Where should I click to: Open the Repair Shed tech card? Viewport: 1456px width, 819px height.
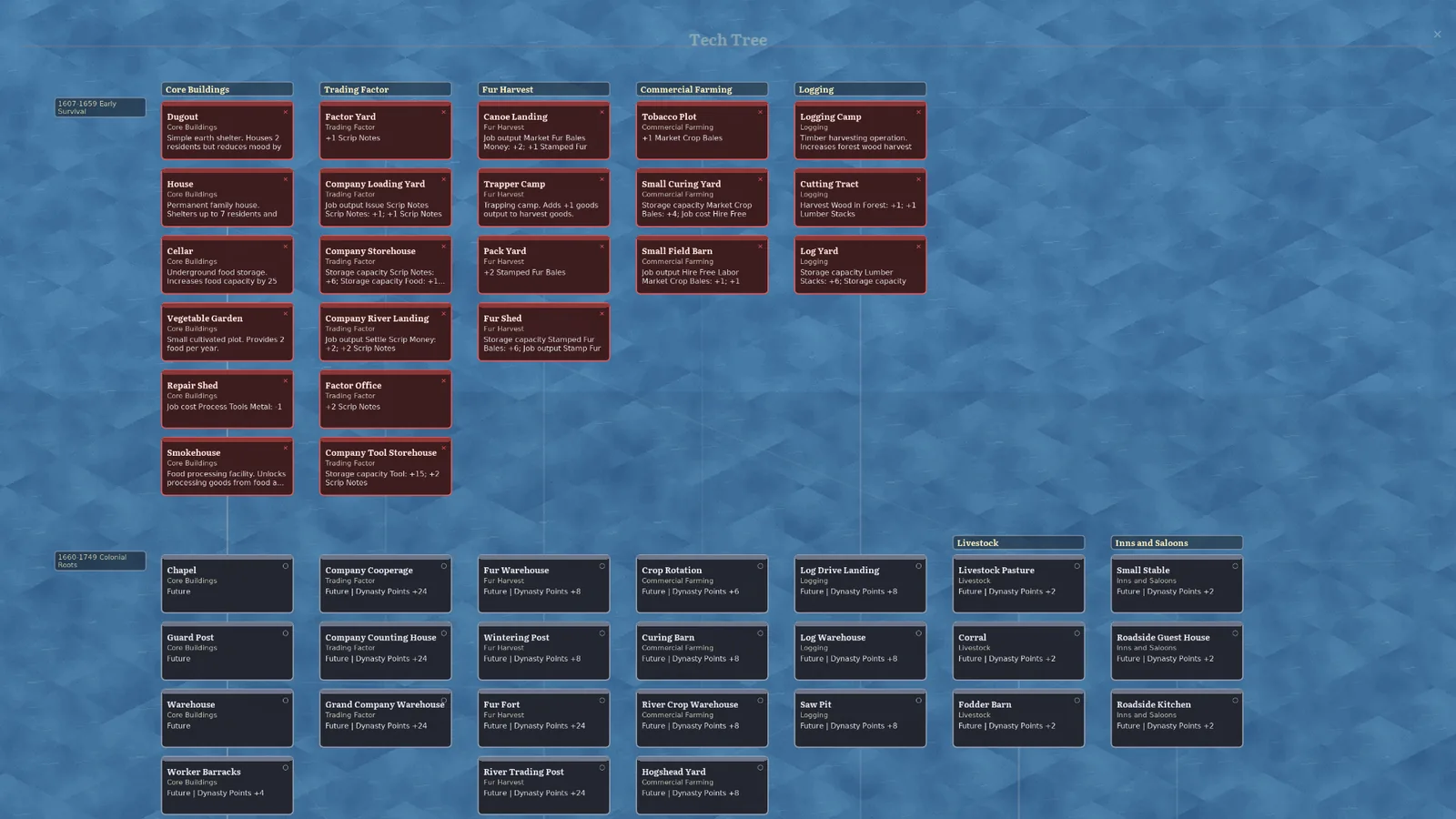tap(227, 399)
